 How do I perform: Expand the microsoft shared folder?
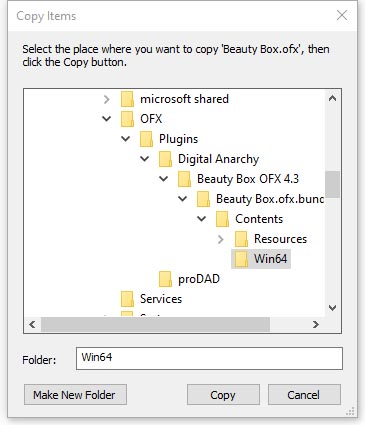[x=106, y=99]
